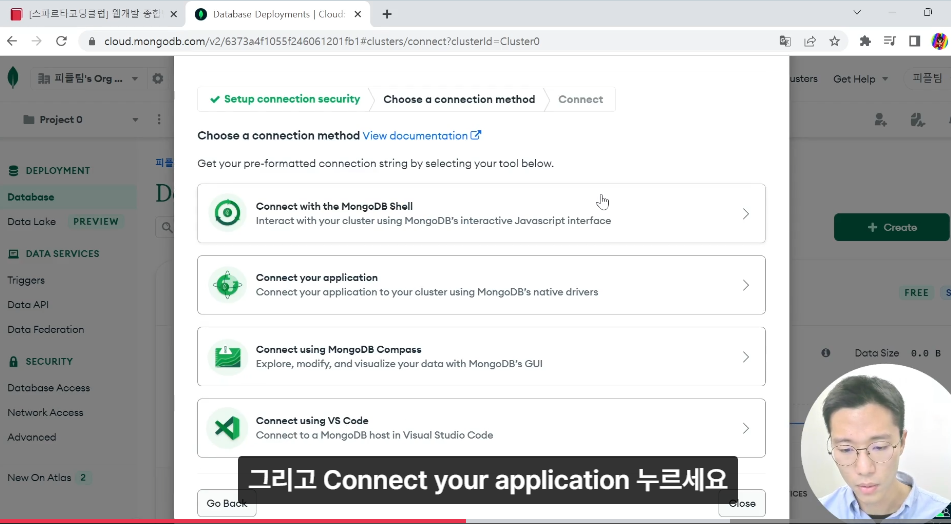The width and height of the screenshot is (951, 524).
Task: Click the invite user icon
Action: (x=881, y=119)
